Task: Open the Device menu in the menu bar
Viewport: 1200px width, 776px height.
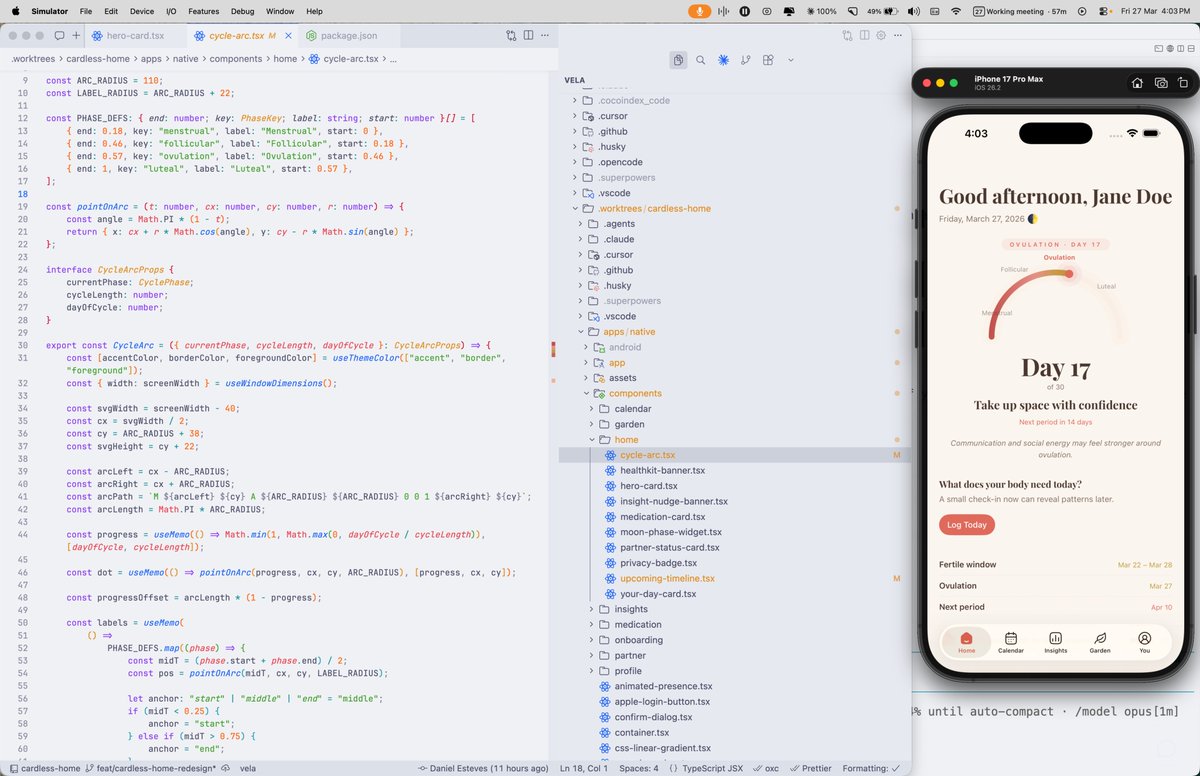Action: (142, 11)
